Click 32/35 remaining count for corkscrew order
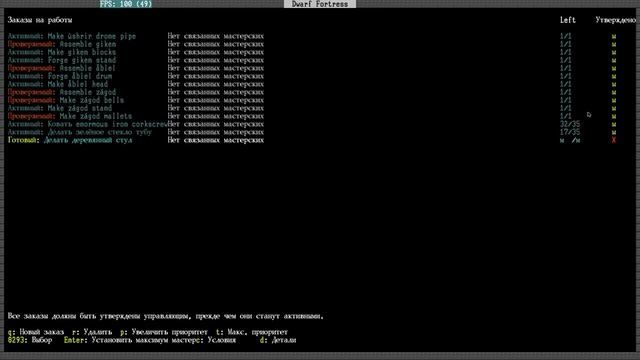Viewport: 640px width, 360px height. pyautogui.click(x=569, y=124)
